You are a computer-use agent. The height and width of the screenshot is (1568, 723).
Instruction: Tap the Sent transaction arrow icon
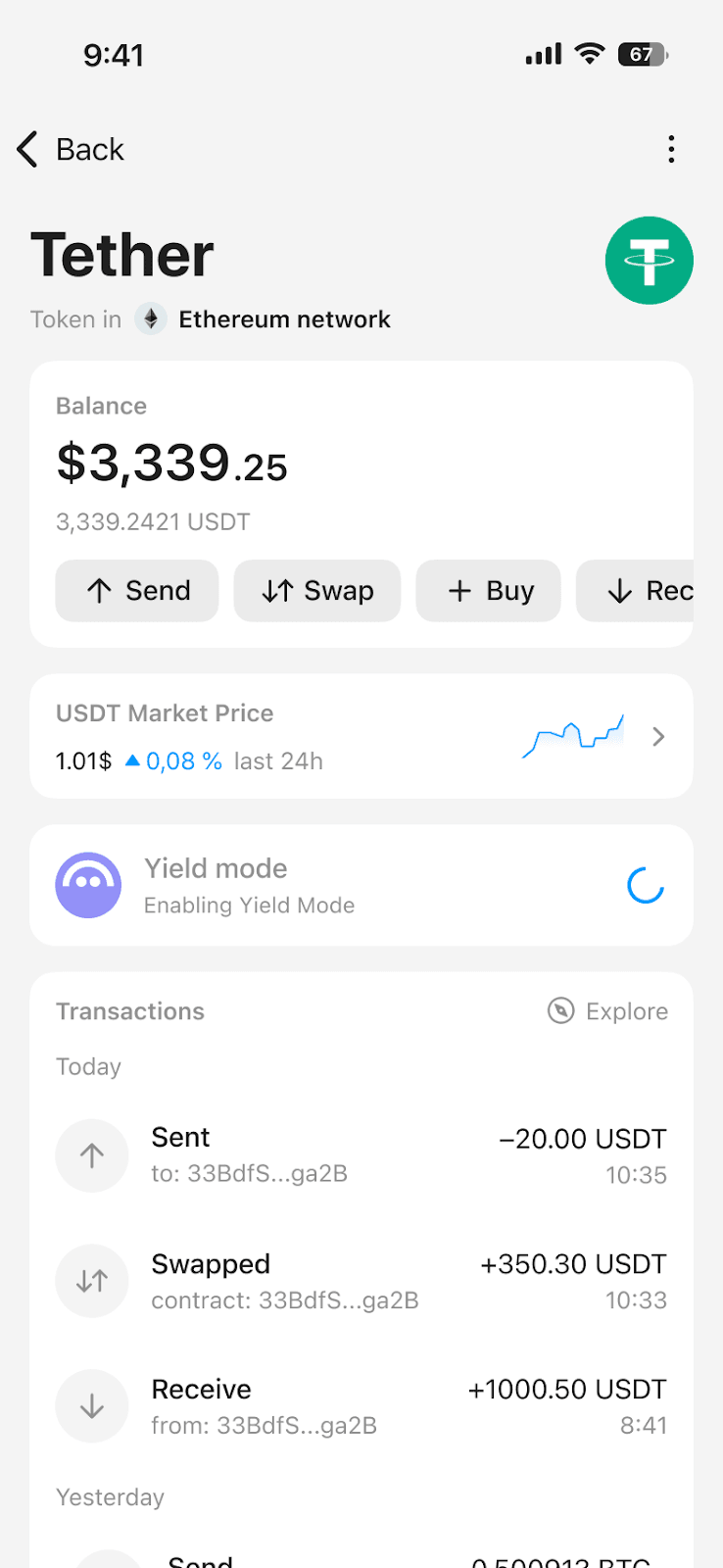pyautogui.click(x=92, y=1155)
